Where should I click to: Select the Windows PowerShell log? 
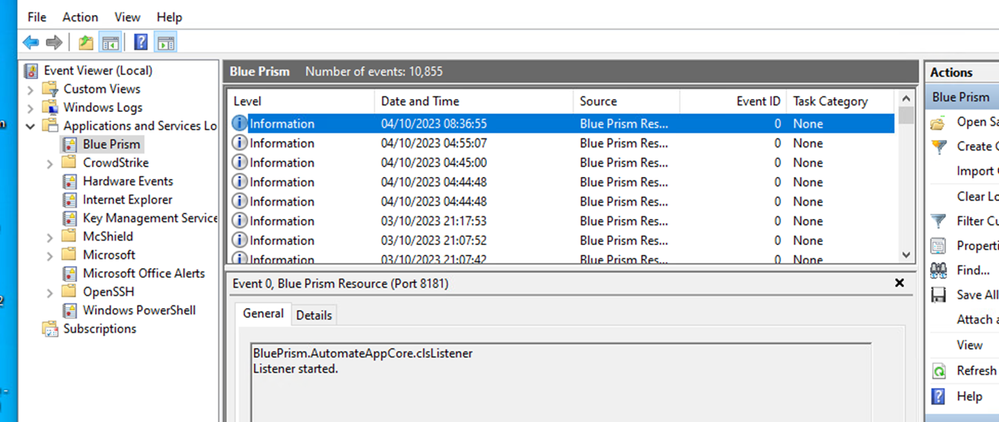tap(139, 310)
